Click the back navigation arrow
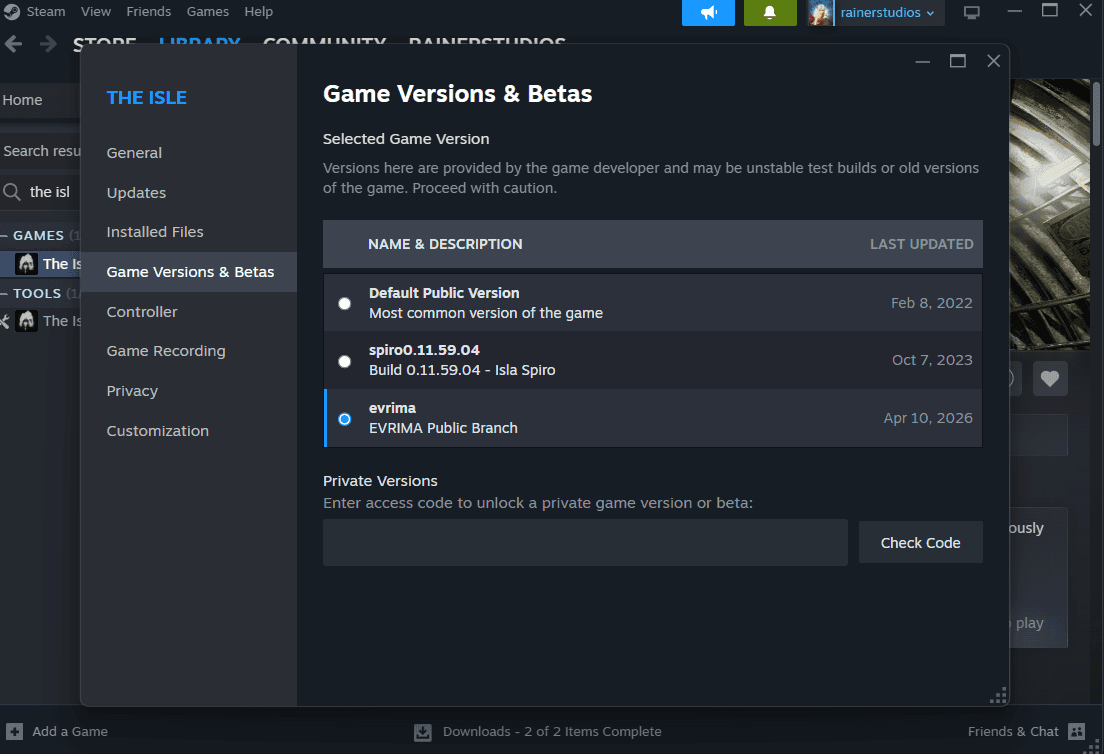Viewport: 1104px width, 754px height. tap(13, 44)
